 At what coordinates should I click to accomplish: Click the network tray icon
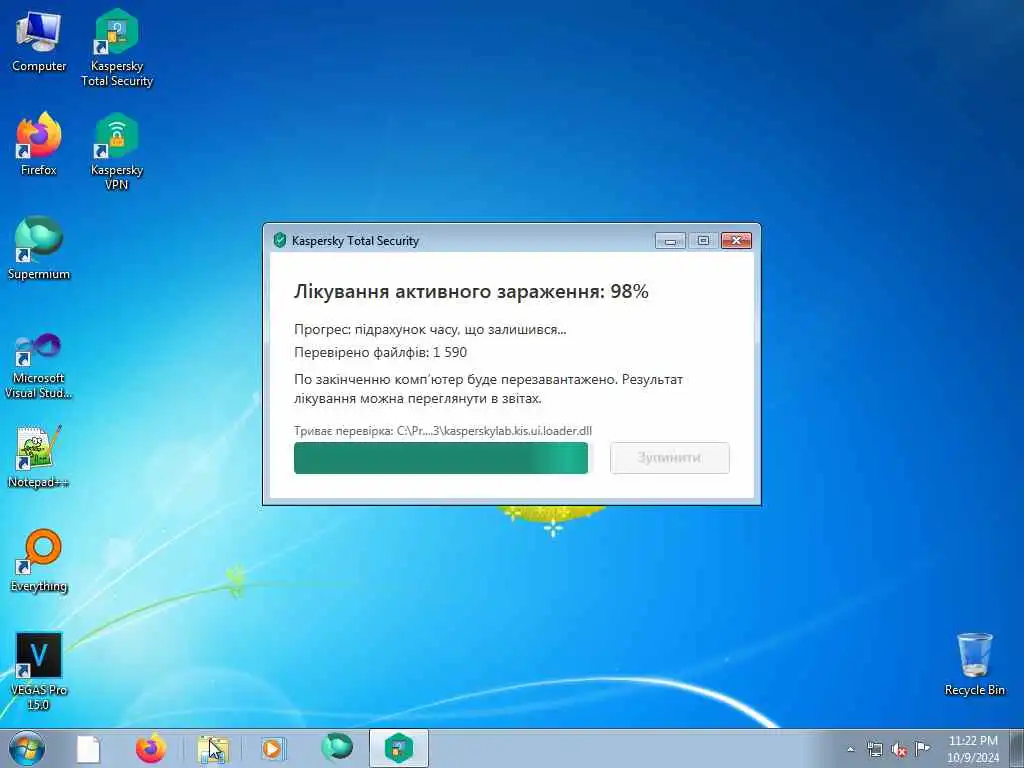tap(874, 750)
